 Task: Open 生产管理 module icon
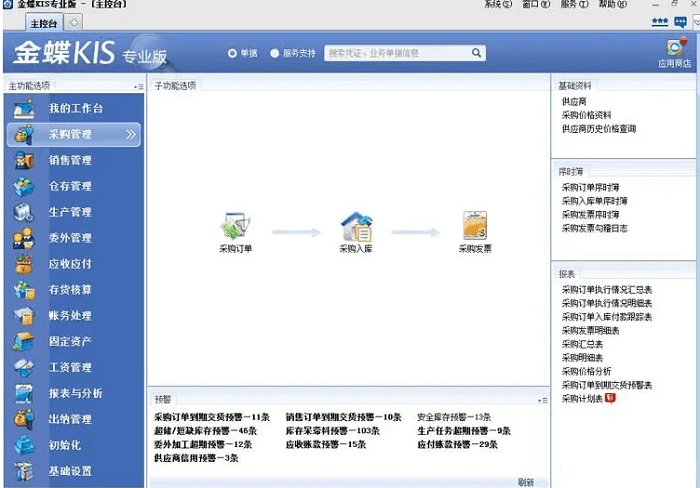24,212
